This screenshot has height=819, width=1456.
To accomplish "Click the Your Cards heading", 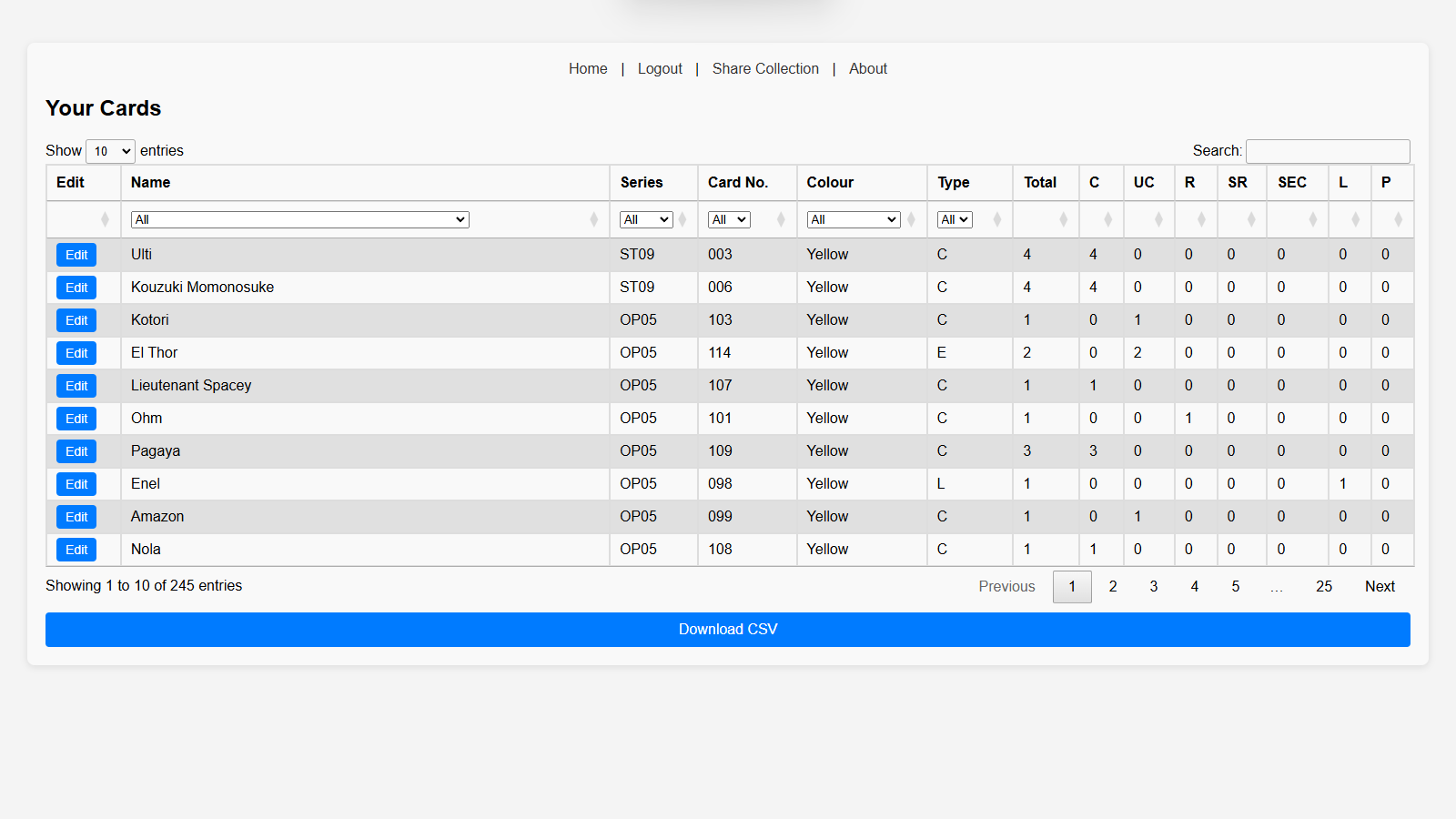I will (104, 108).
